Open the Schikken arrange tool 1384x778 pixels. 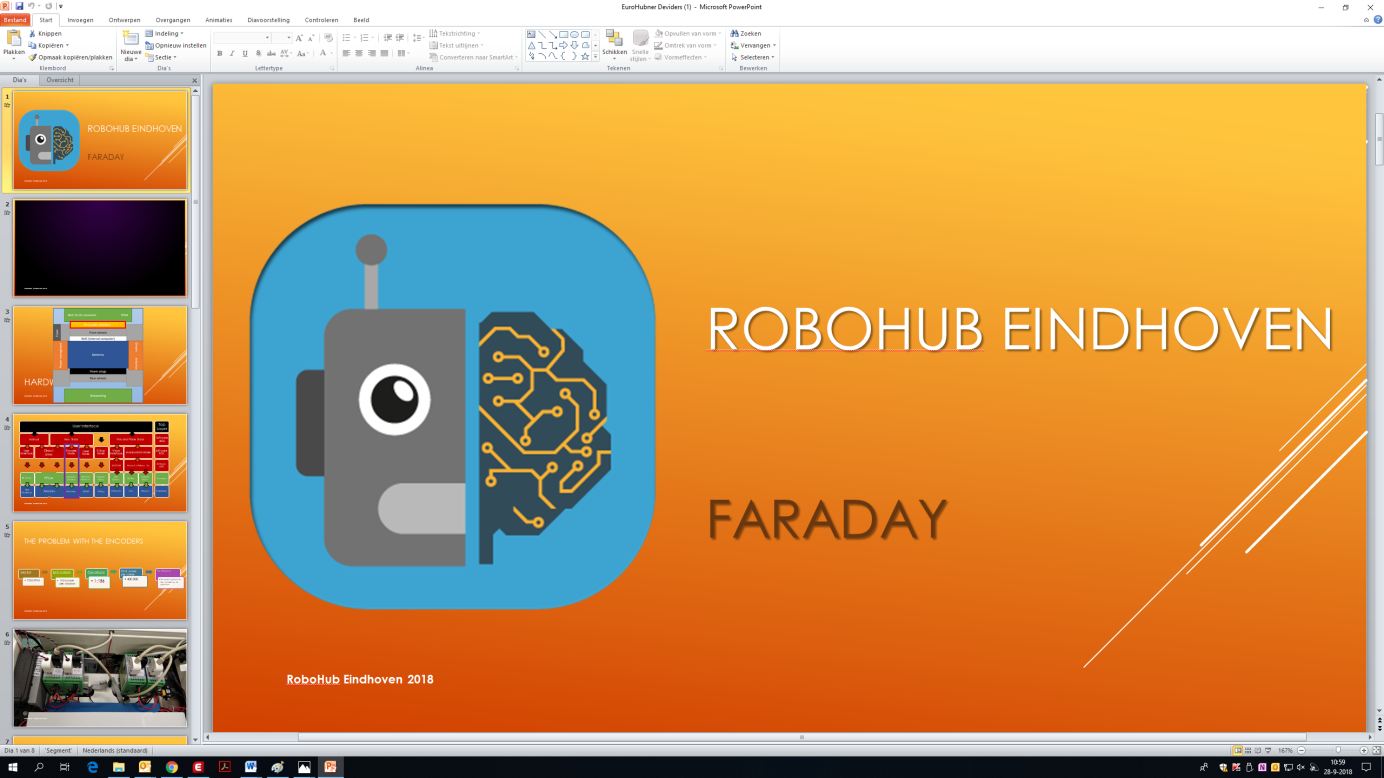614,44
